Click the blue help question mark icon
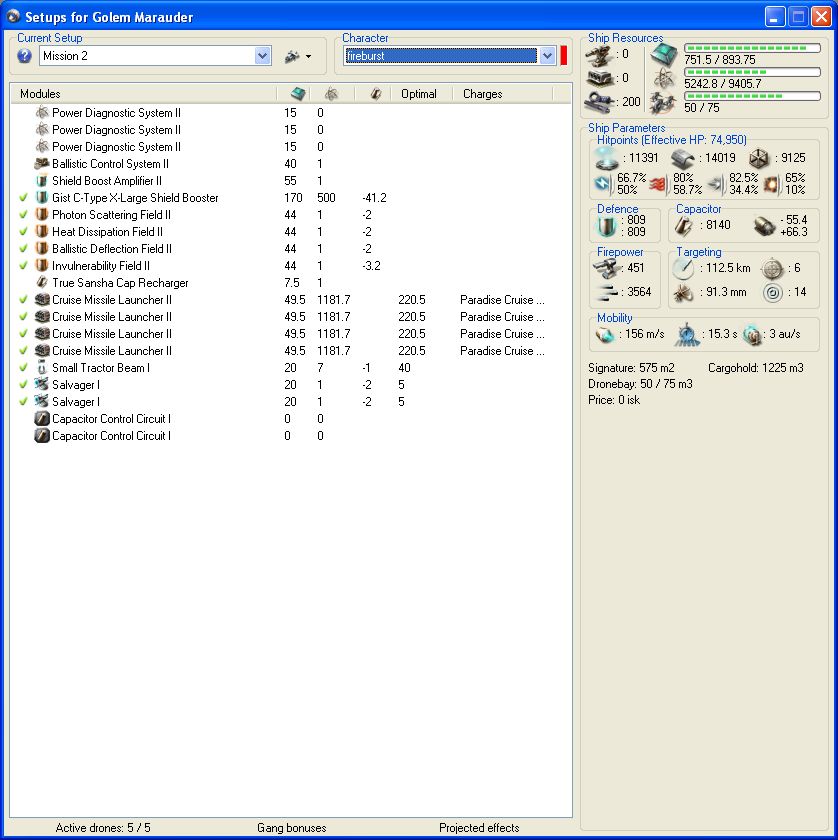This screenshot has width=838, height=840. [x=24, y=56]
